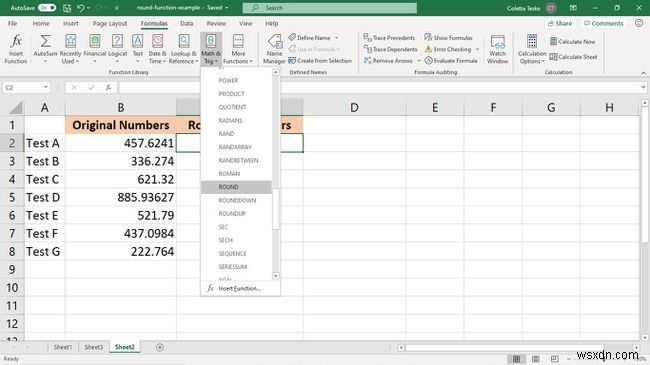Expand Error Checking dropdown arrow
The height and width of the screenshot is (365, 650).
point(478,49)
